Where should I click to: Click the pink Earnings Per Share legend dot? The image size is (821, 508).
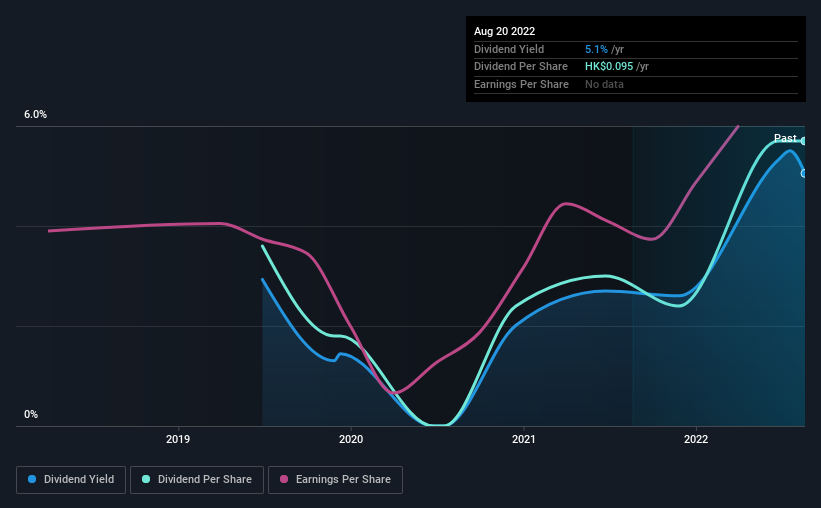tap(284, 479)
